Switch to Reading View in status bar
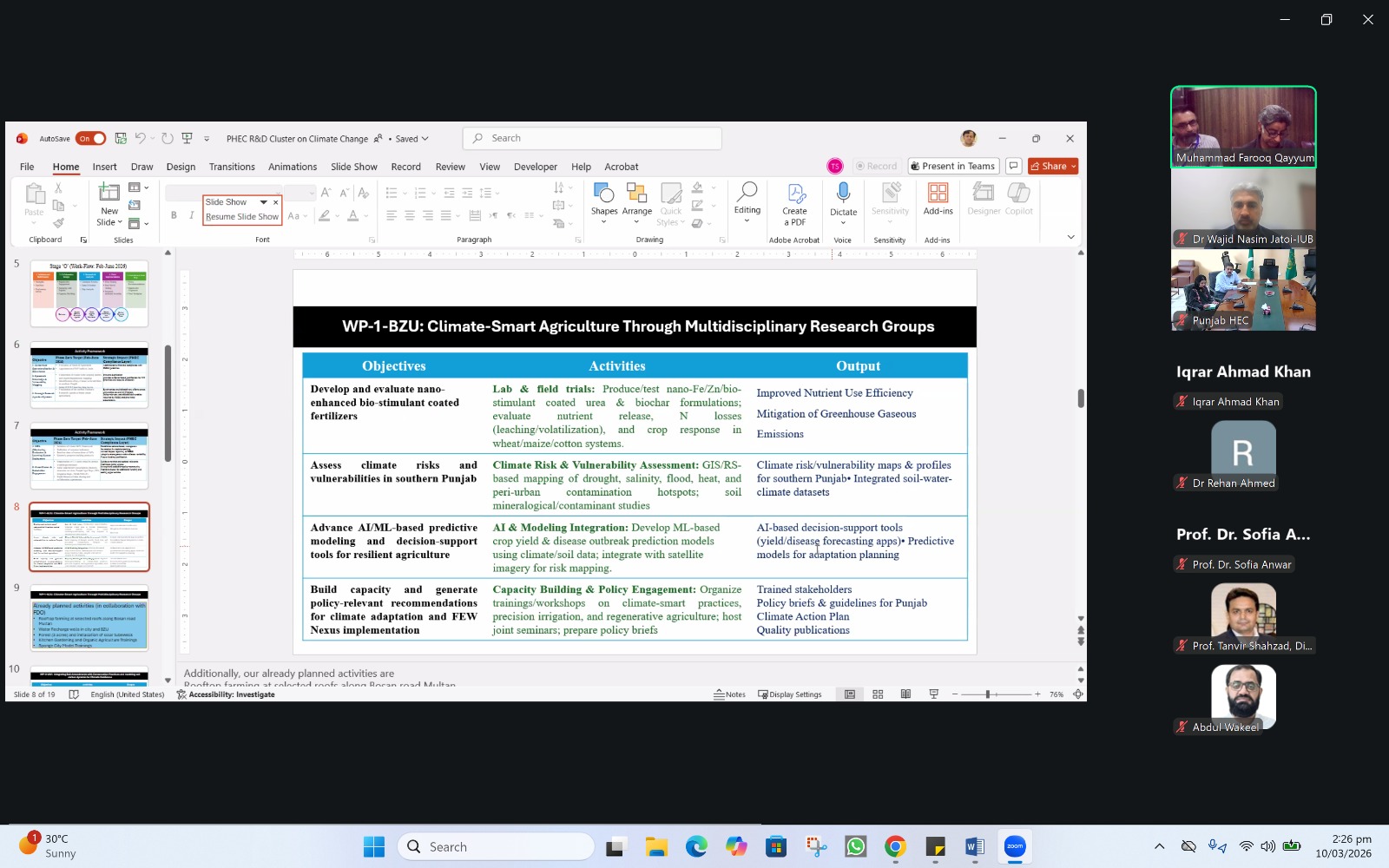The image size is (1389, 868). (x=905, y=694)
